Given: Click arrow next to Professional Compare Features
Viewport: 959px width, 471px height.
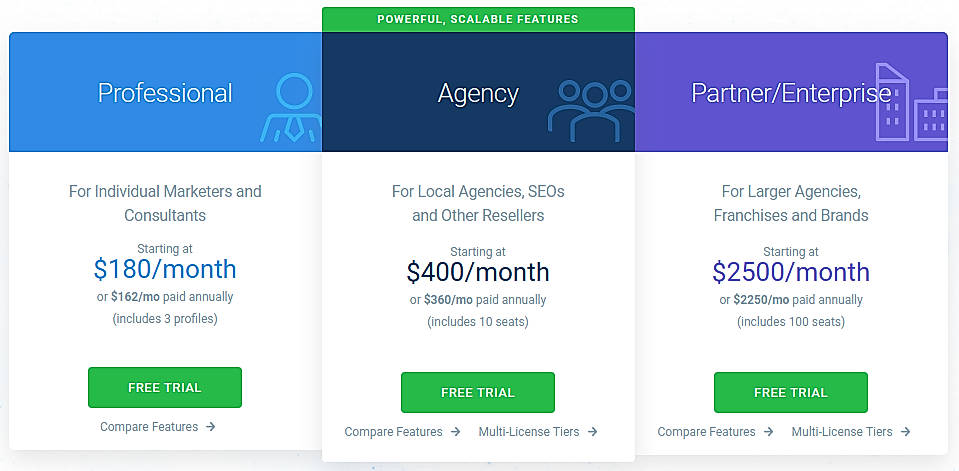Looking at the screenshot, I should pos(210,427).
